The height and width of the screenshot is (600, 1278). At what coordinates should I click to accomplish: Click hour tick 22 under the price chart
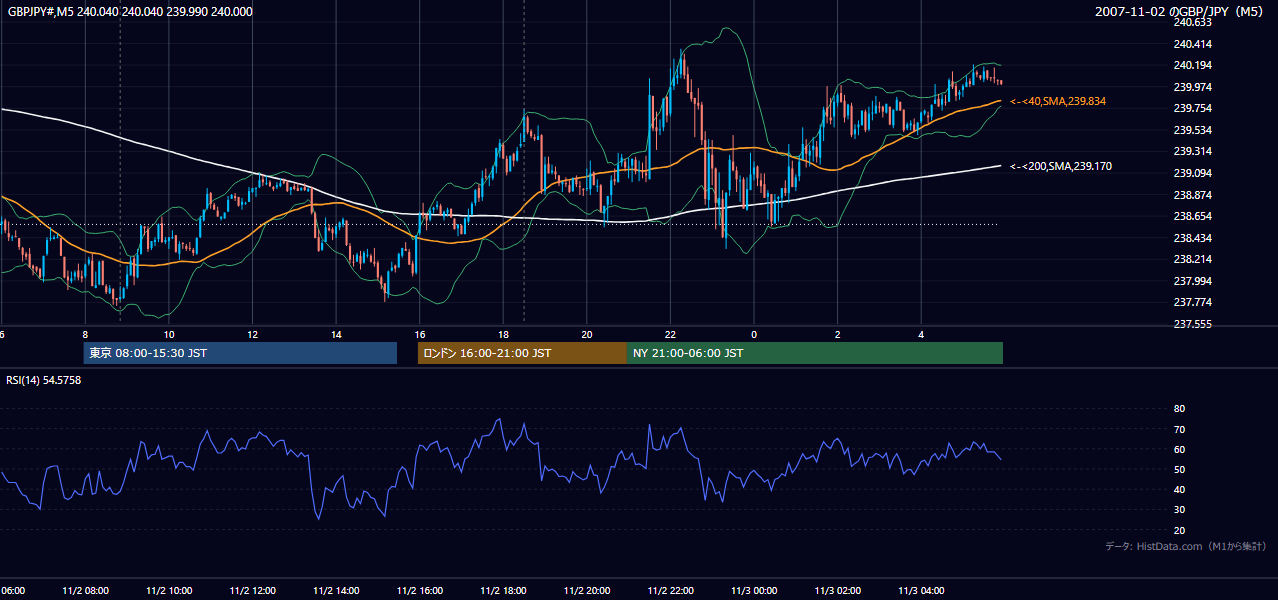pyautogui.click(x=671, y=334)
